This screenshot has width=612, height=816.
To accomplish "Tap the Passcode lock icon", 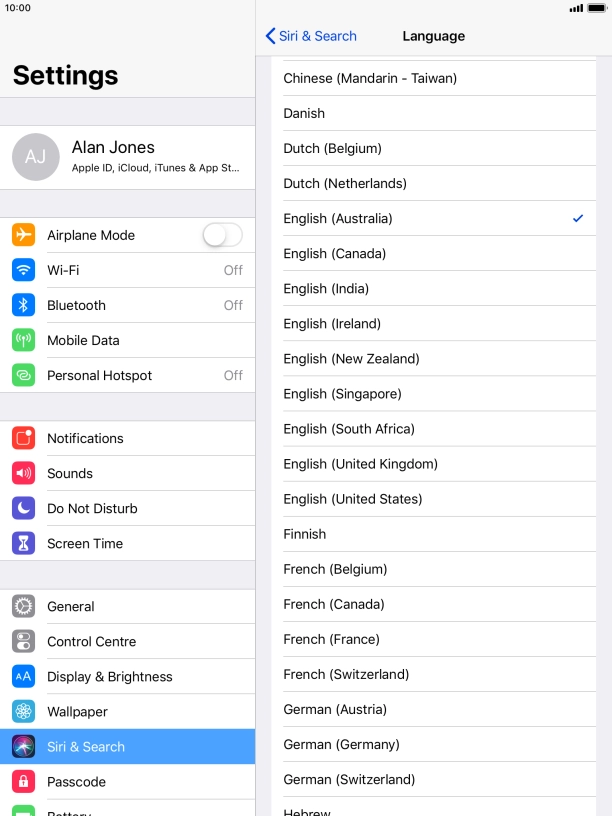I will pos(23,782).
